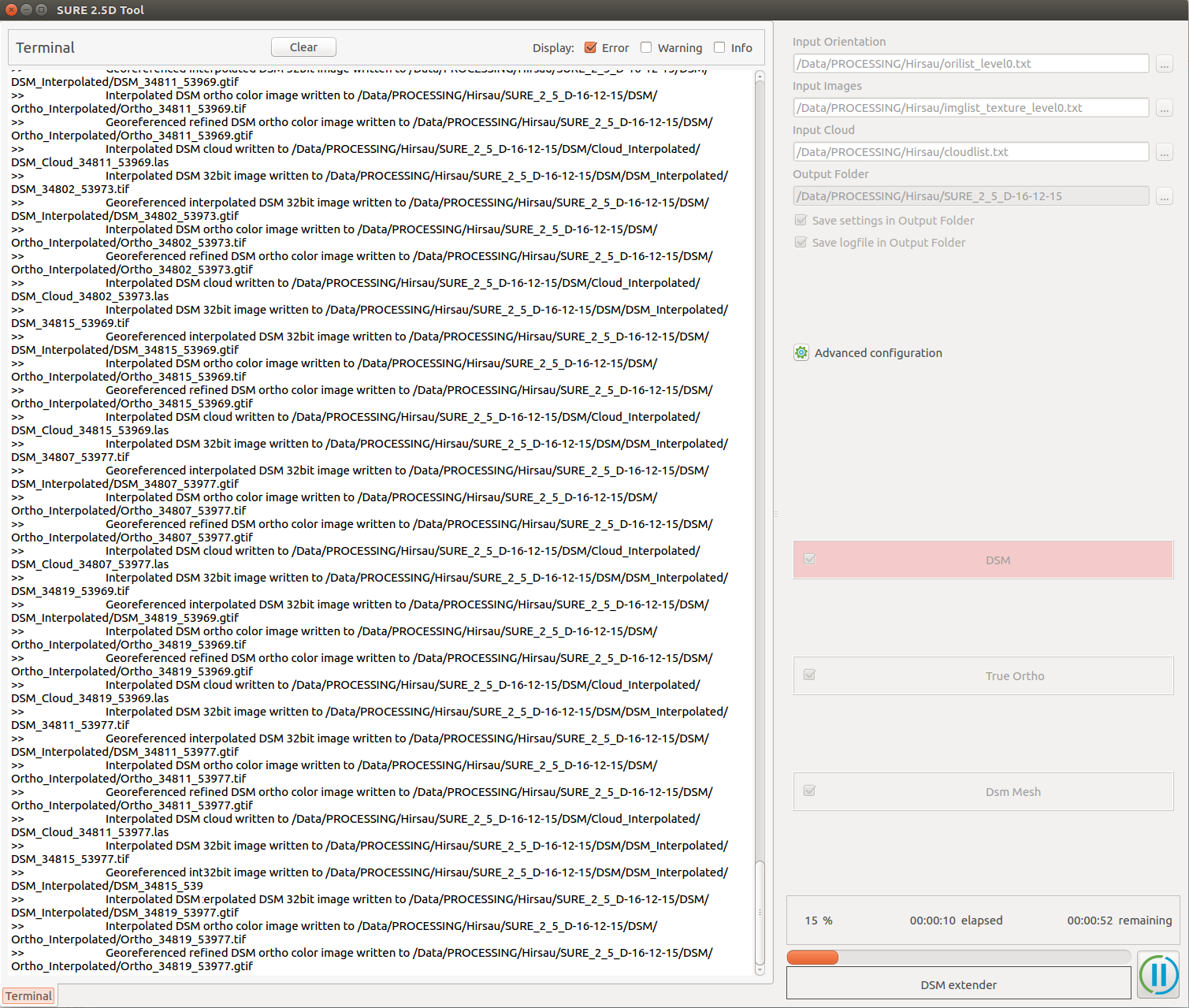Browse for the Input Orientation file
The image size is (1189, 1008).
click(x=1165, y=64)
